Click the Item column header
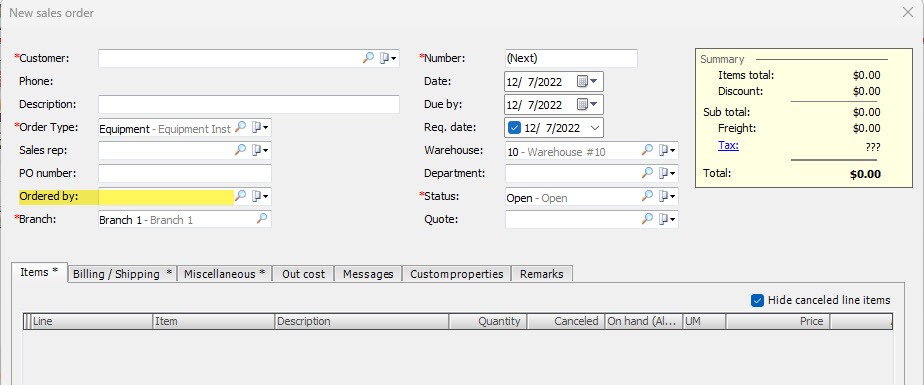The height and width of the screenshot is (385, 924). (x=214, y=321)
